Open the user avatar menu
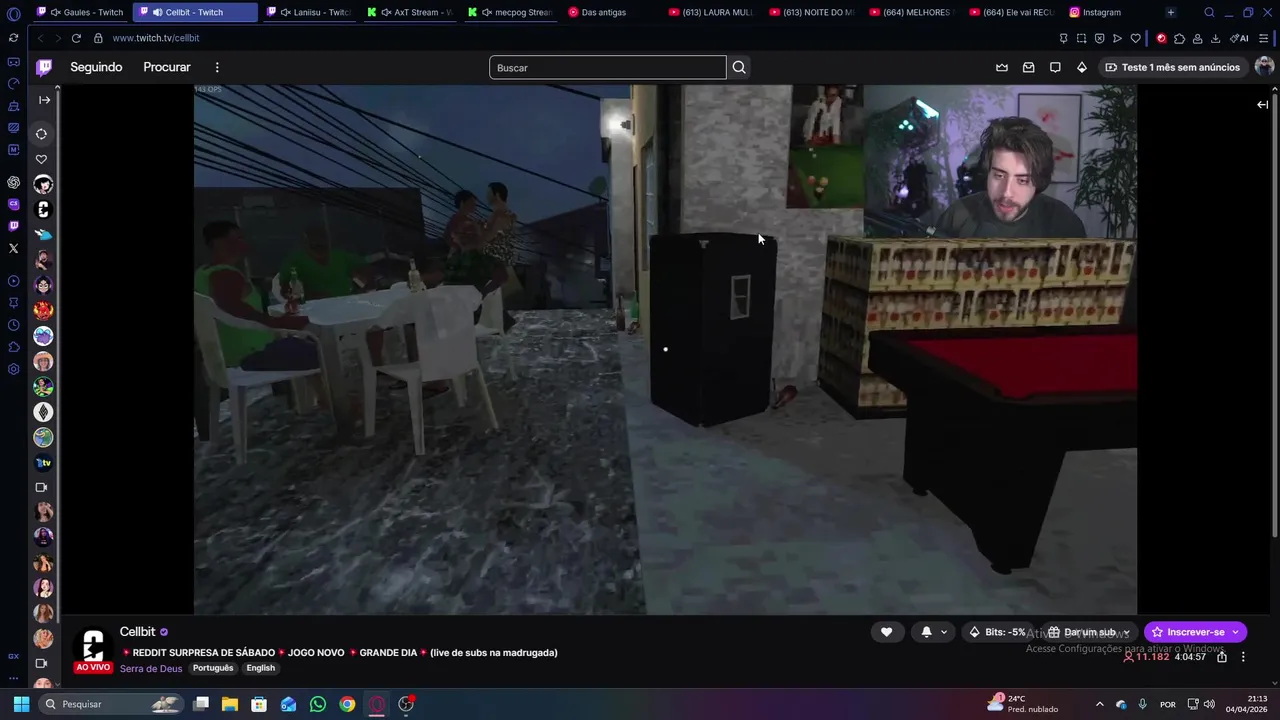The height and width of the screenshot is (720, 1280). (1264, 66)
